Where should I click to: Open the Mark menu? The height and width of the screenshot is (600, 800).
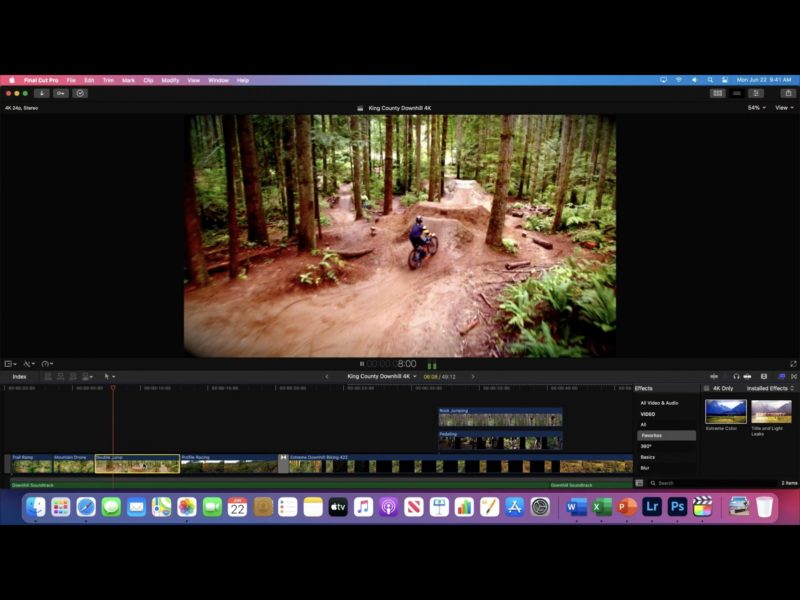(128, 80)
